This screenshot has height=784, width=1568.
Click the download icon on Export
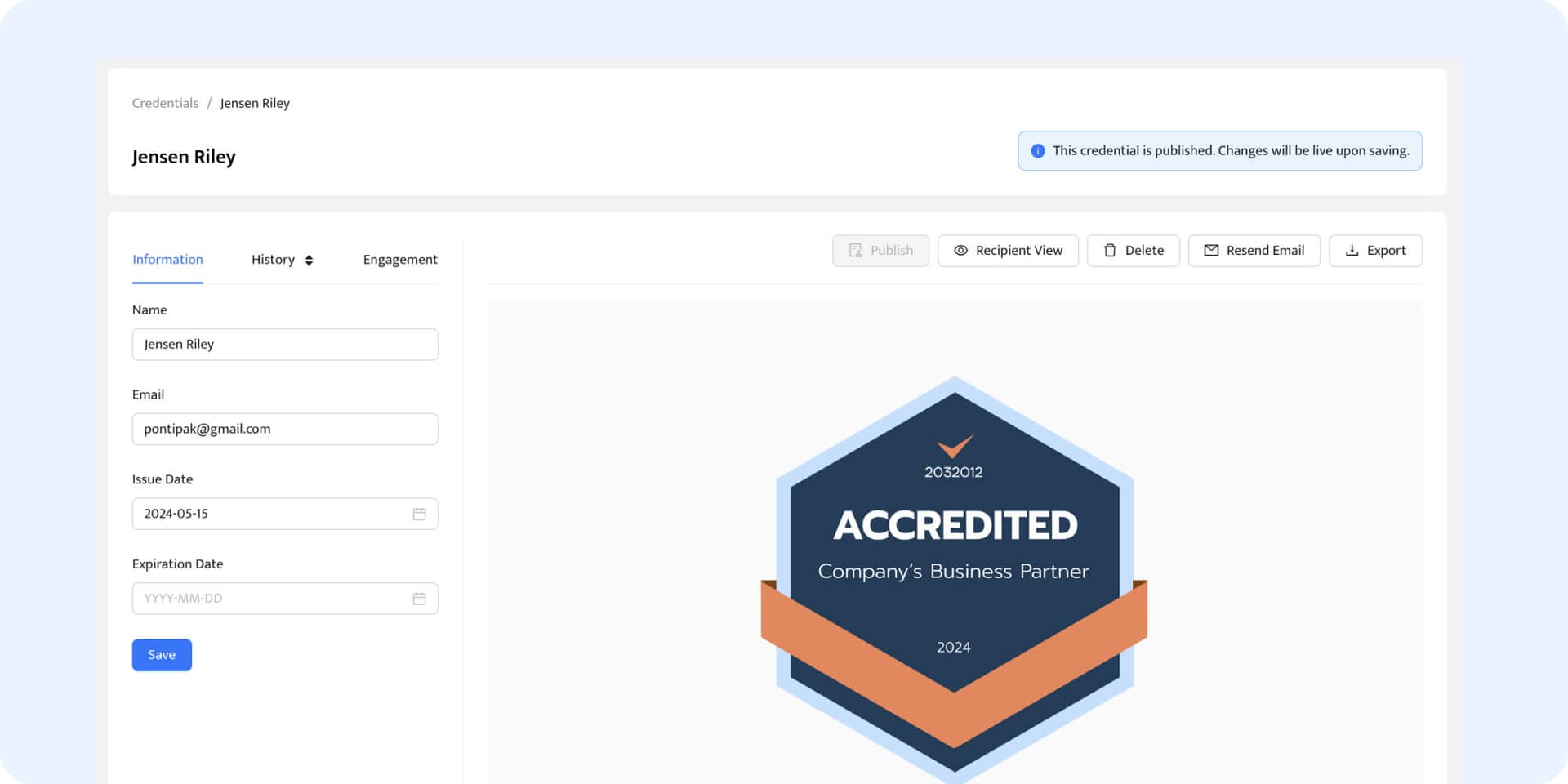(1352, 251)
